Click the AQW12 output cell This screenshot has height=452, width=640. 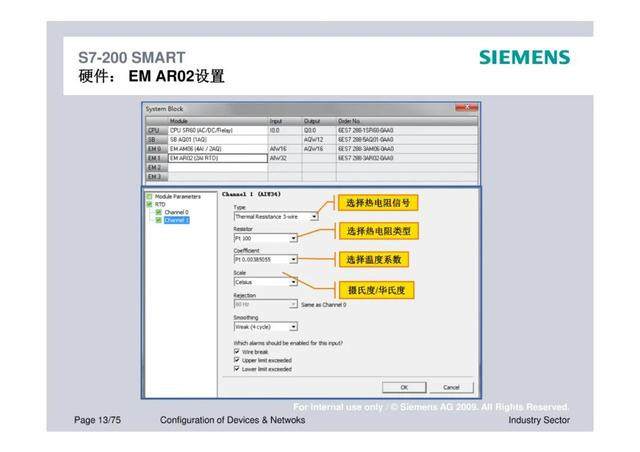pyautogui.click(x=319, y=140)
